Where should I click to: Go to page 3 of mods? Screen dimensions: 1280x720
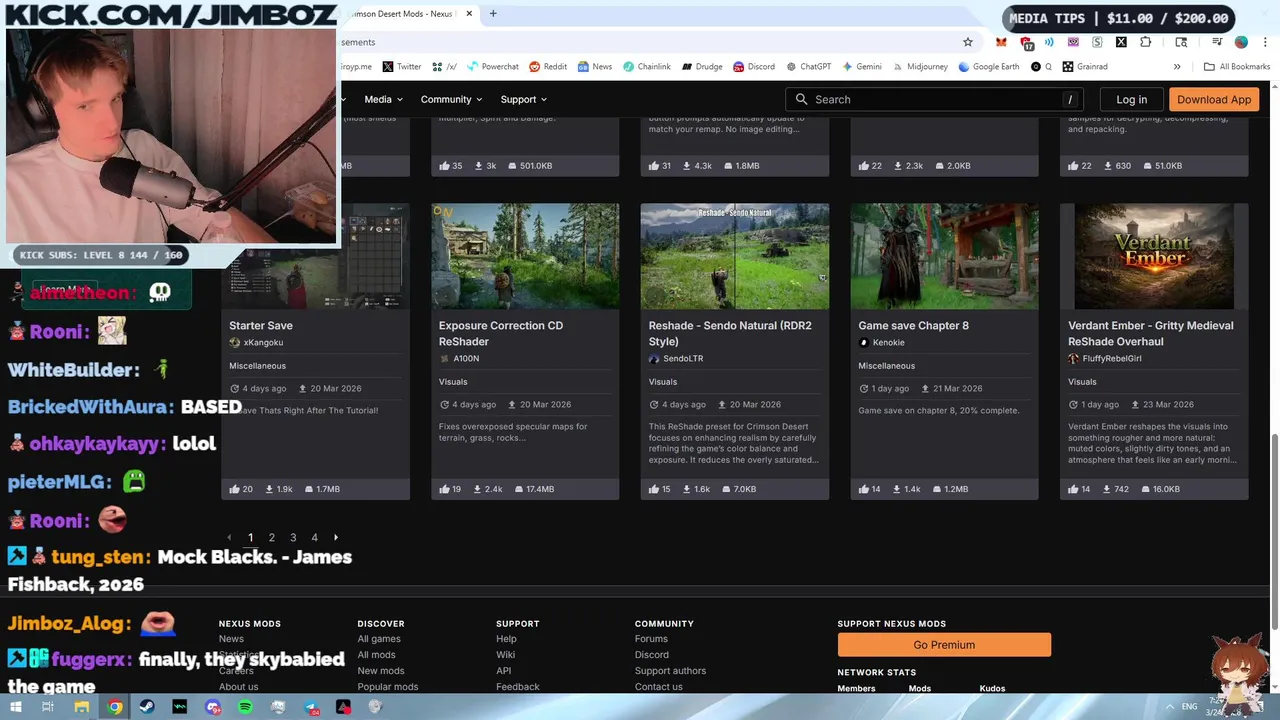pyautogui.click(x=293, y=537)
